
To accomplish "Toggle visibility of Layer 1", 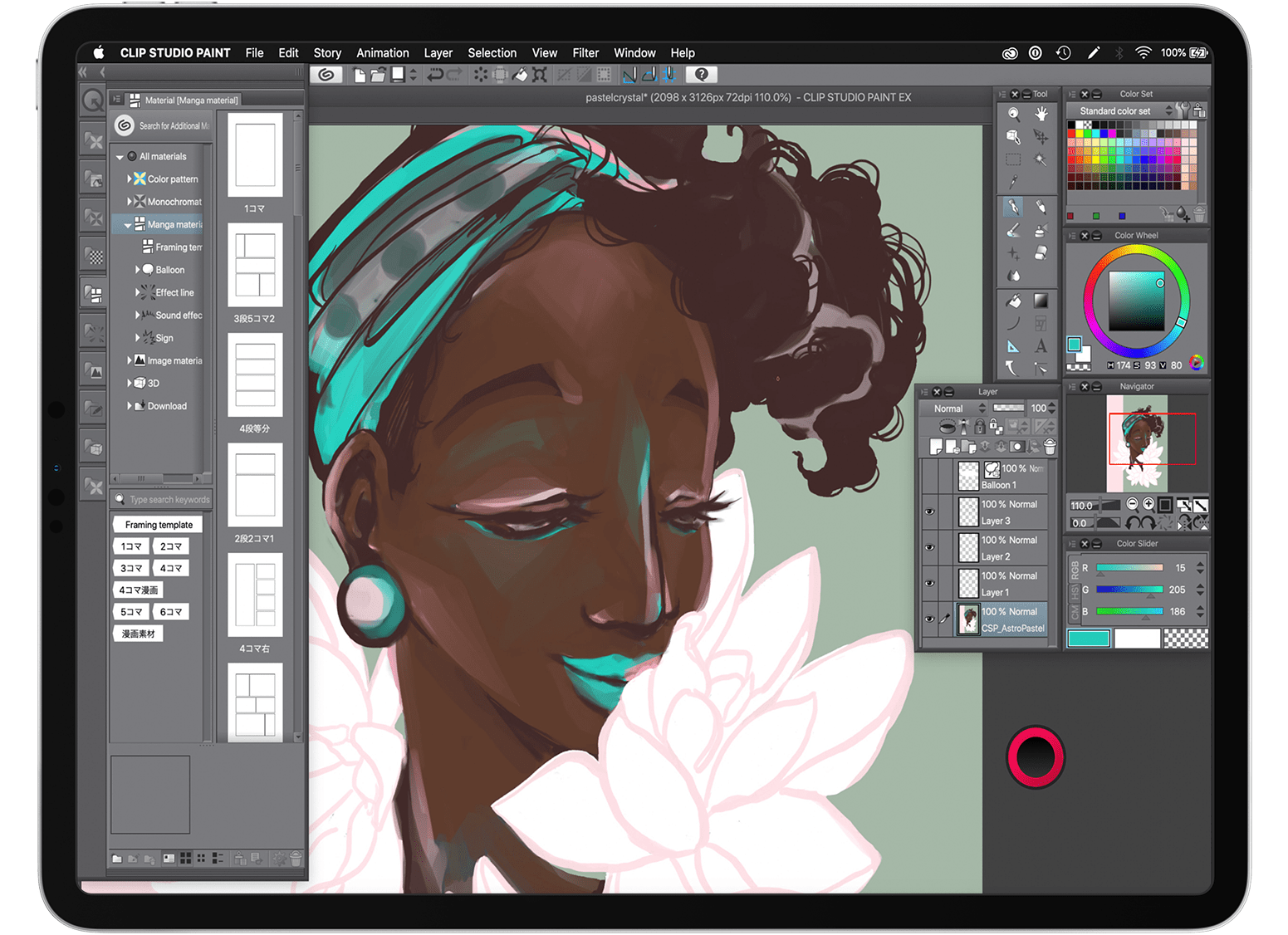I will (930, 584).
